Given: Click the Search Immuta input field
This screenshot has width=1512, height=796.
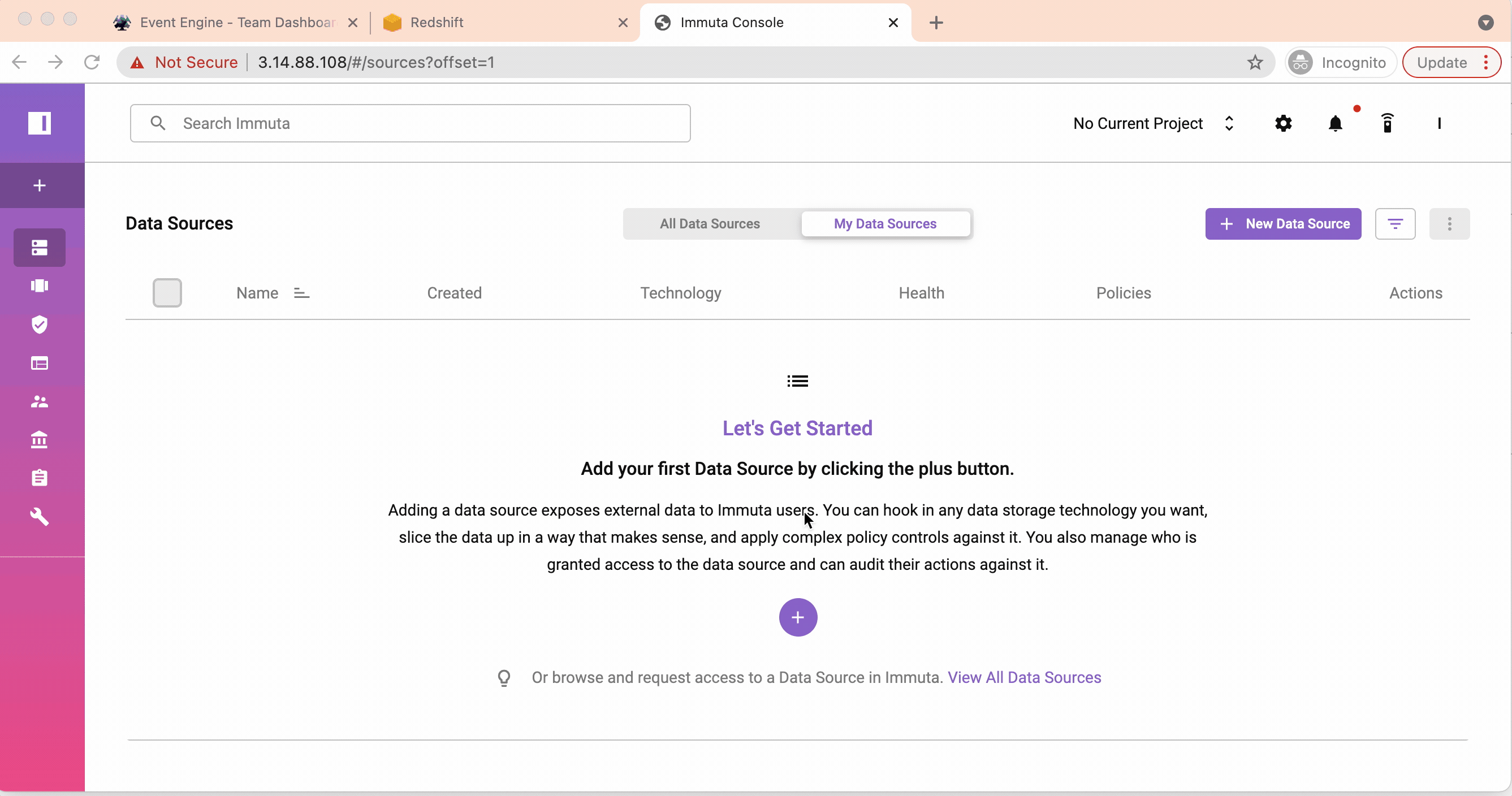Looking at the screenshot, I should [411, 123].
